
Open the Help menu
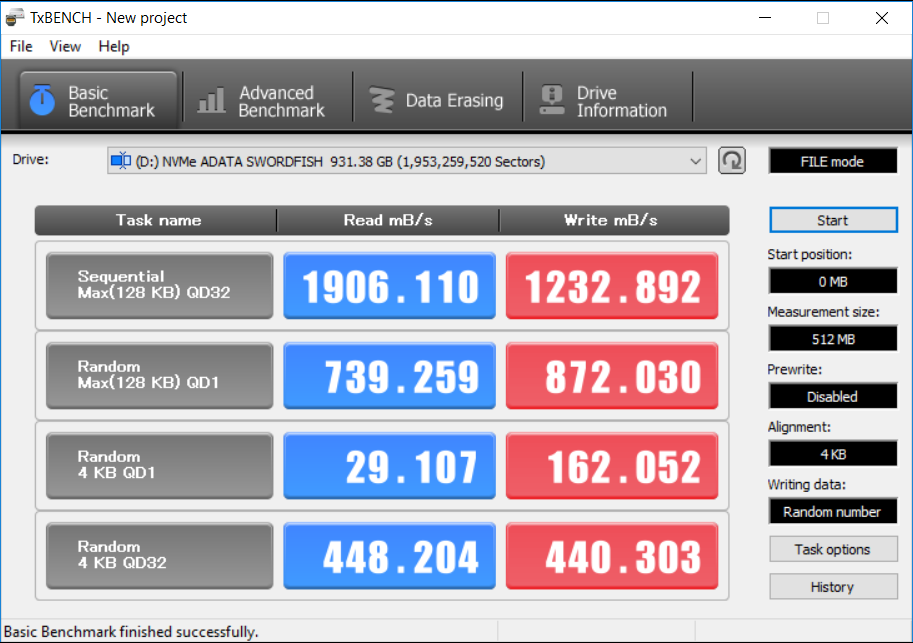tap(114, 46)
